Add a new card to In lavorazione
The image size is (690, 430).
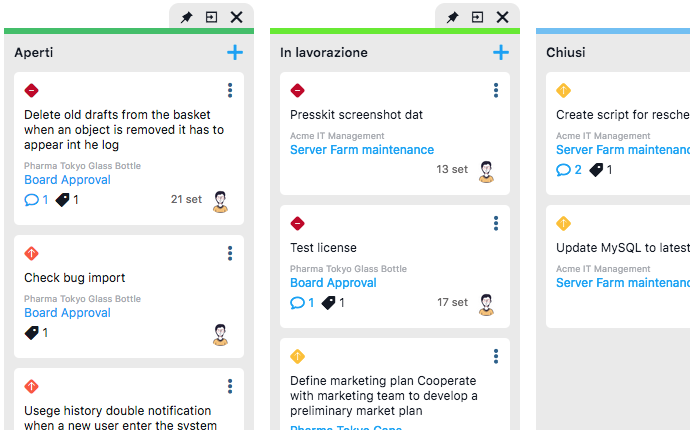tap(501, 53)
